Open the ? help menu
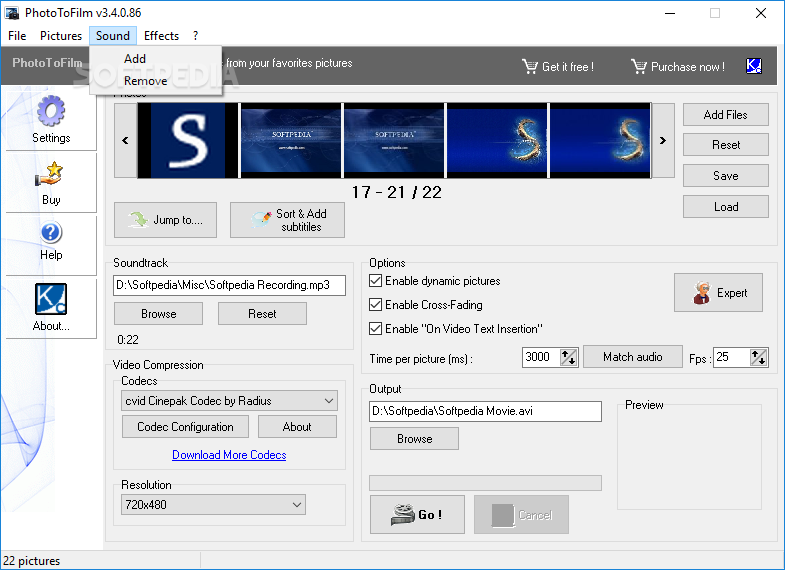 (195, 36)
